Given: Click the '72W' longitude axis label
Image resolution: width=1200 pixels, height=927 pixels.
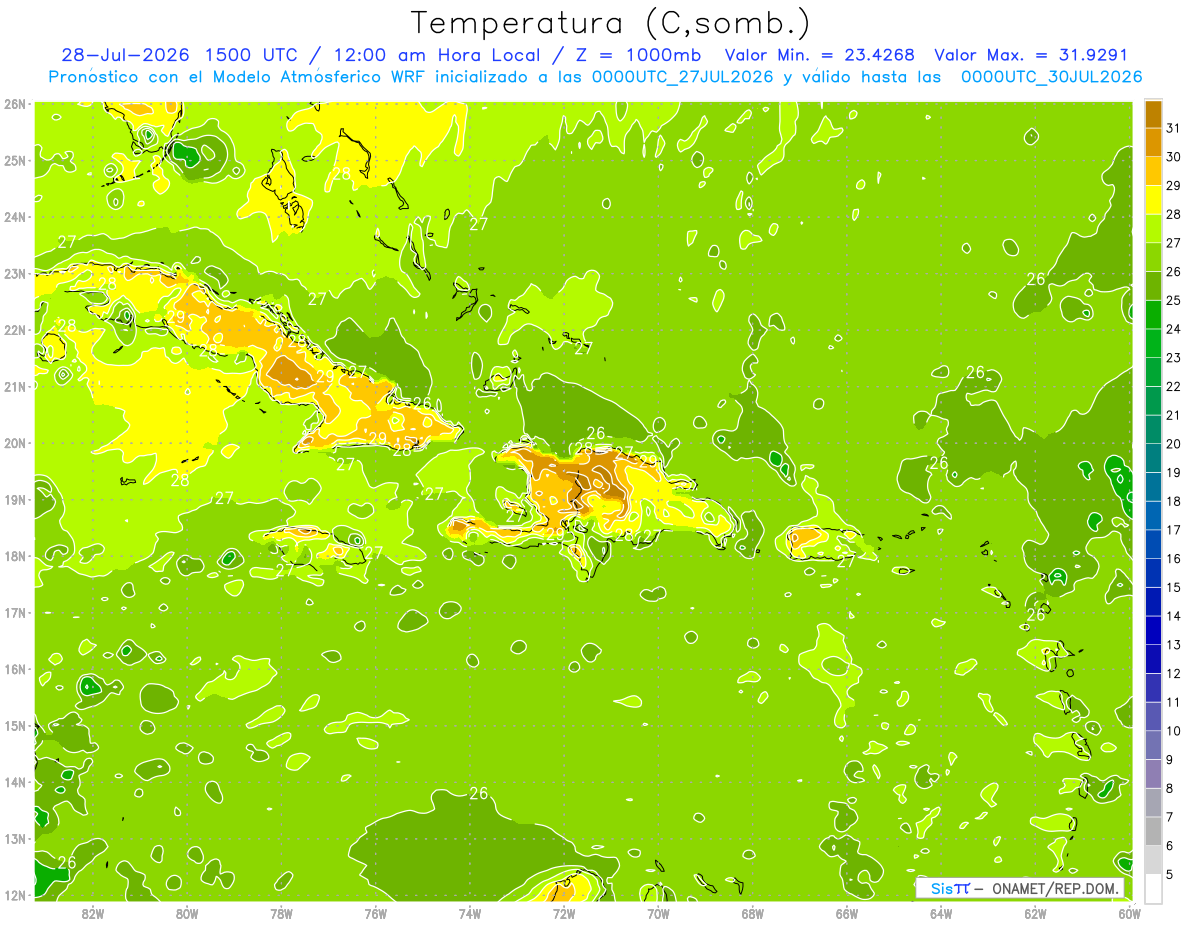Looking at the screenshot, I should pyautogui.click(x=564, y=913).
